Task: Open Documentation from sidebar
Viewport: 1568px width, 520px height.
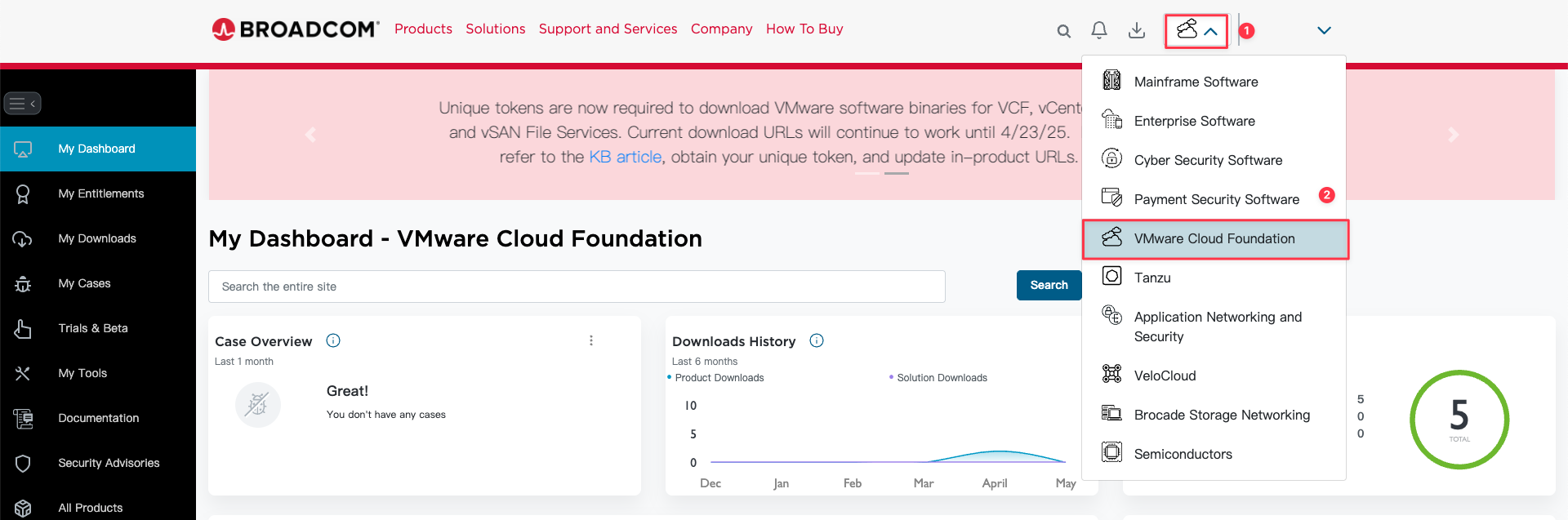Action: coord(98,418)
